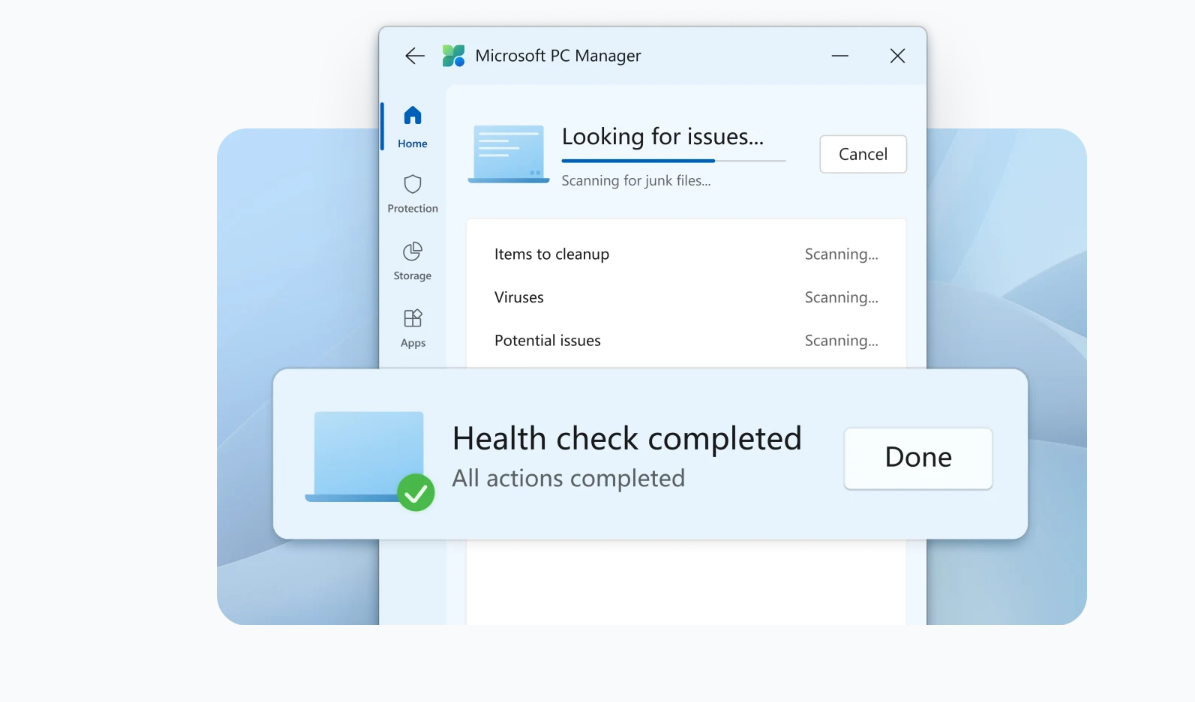Click the Microsoft PC Manager title text

point(558,56)
